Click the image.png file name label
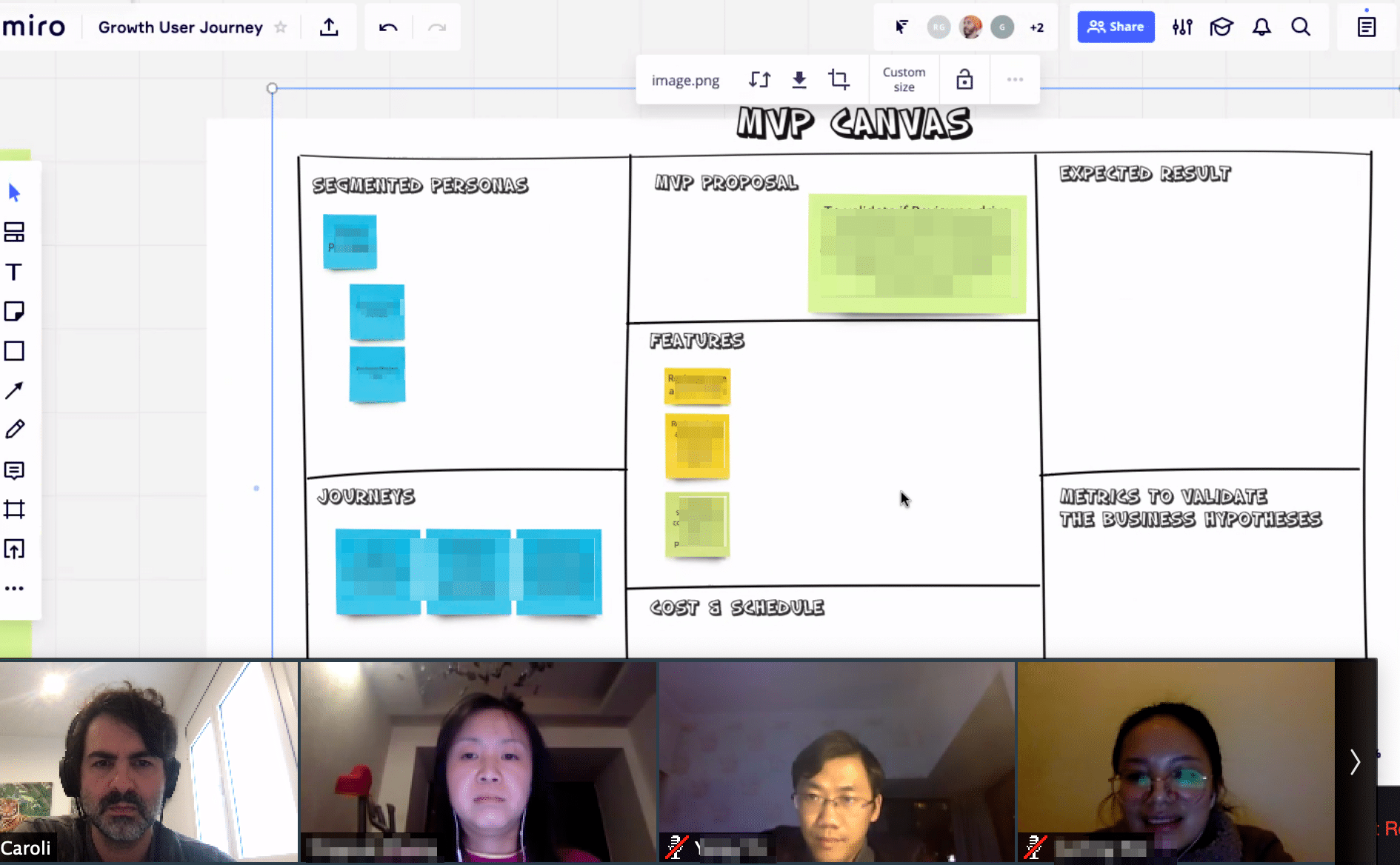1400x865 pixels. 685,80
